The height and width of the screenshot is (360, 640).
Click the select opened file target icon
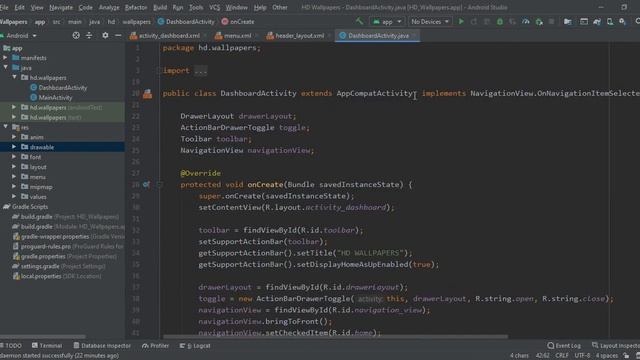(76, 36)
